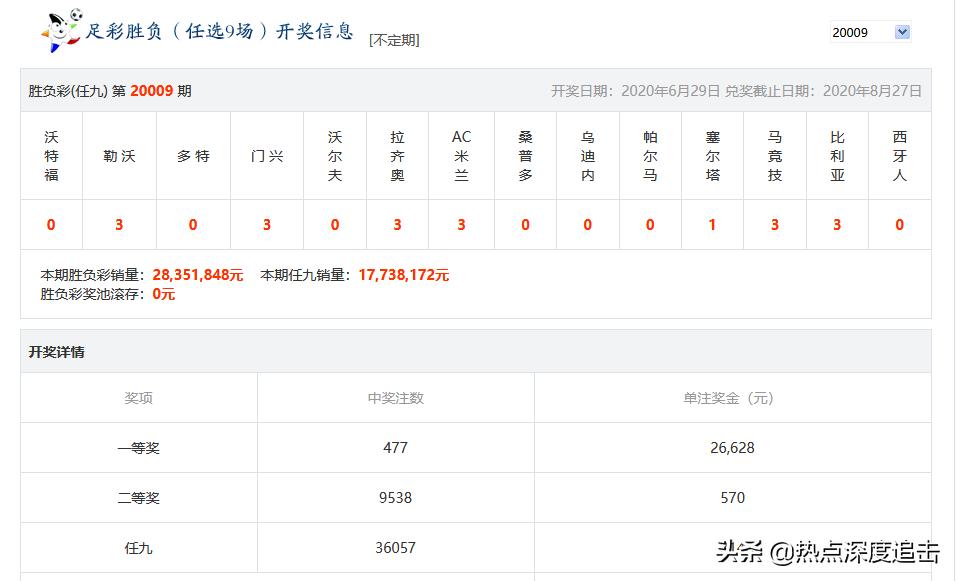Select the 勒沃 team cell
The height and width of the screenshot is (581, 957).
119,156
